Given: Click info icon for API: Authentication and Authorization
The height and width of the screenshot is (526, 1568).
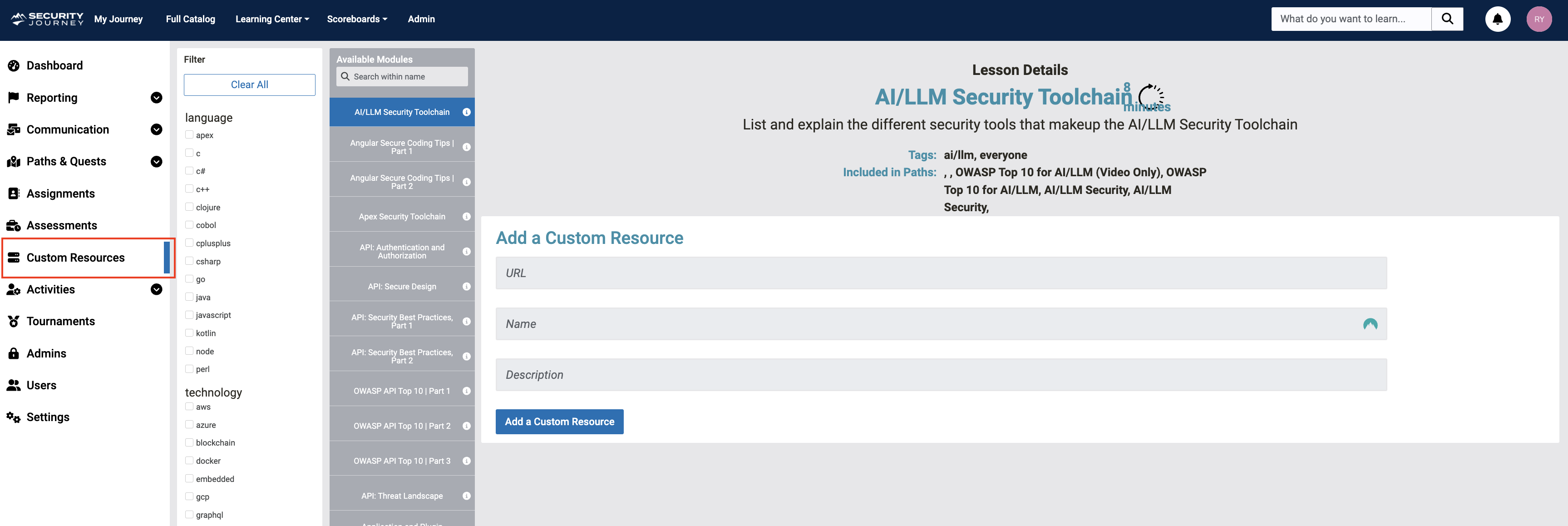Looking at the screenshot, I should pos(466,252).
